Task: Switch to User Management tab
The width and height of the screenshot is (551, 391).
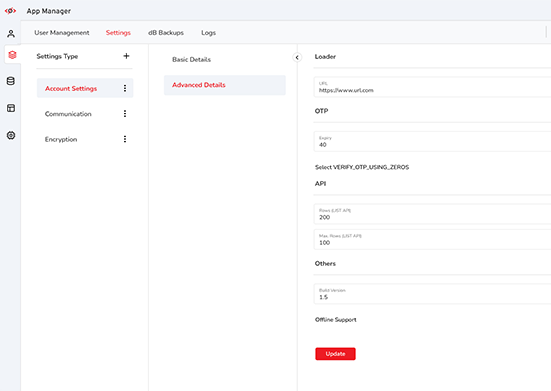Action: tap(62, 33)
